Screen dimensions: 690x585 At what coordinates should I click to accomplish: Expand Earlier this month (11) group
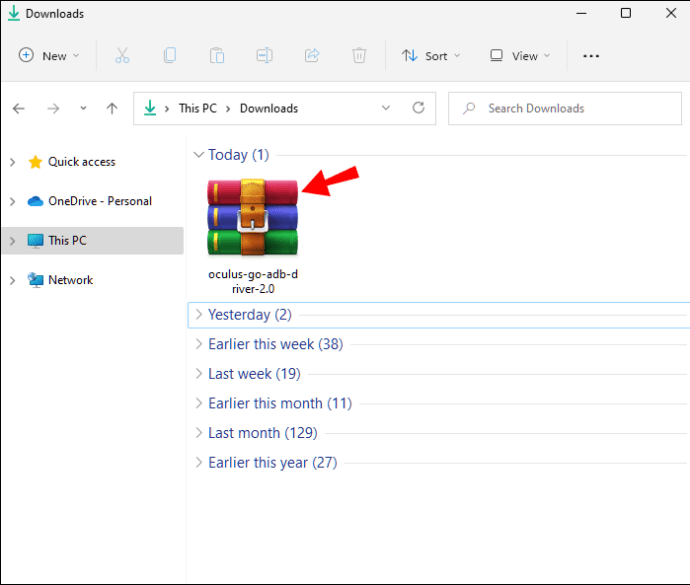click(199, 403)
